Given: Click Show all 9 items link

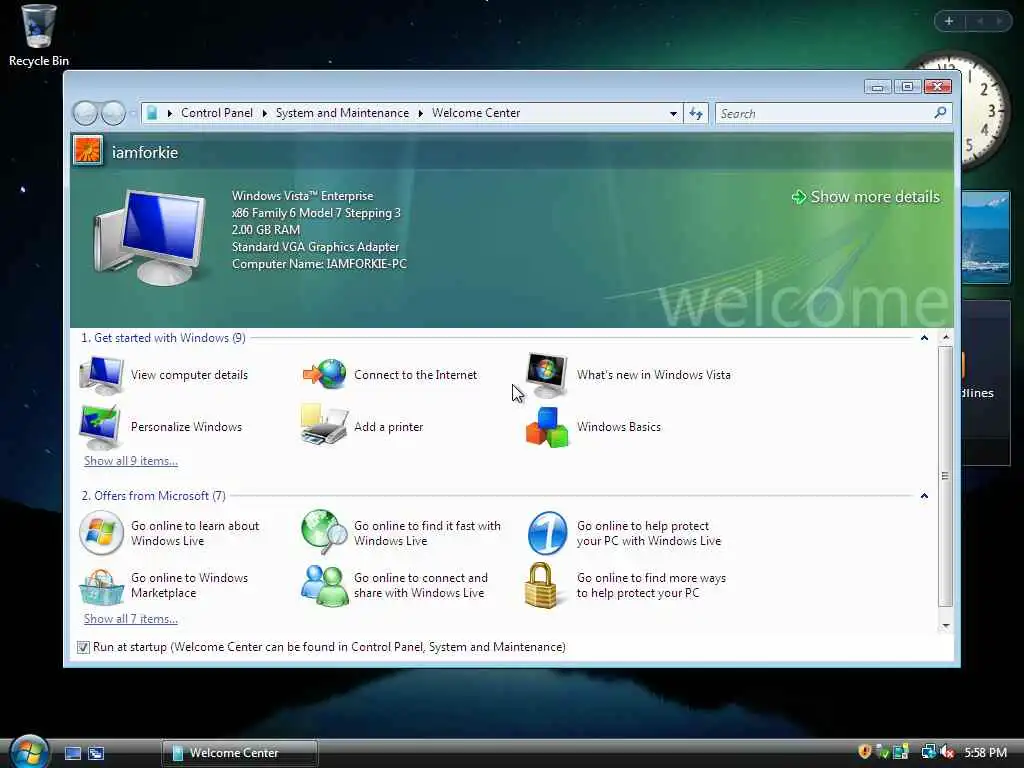Looking at the screenshot, I should (131, 460).
